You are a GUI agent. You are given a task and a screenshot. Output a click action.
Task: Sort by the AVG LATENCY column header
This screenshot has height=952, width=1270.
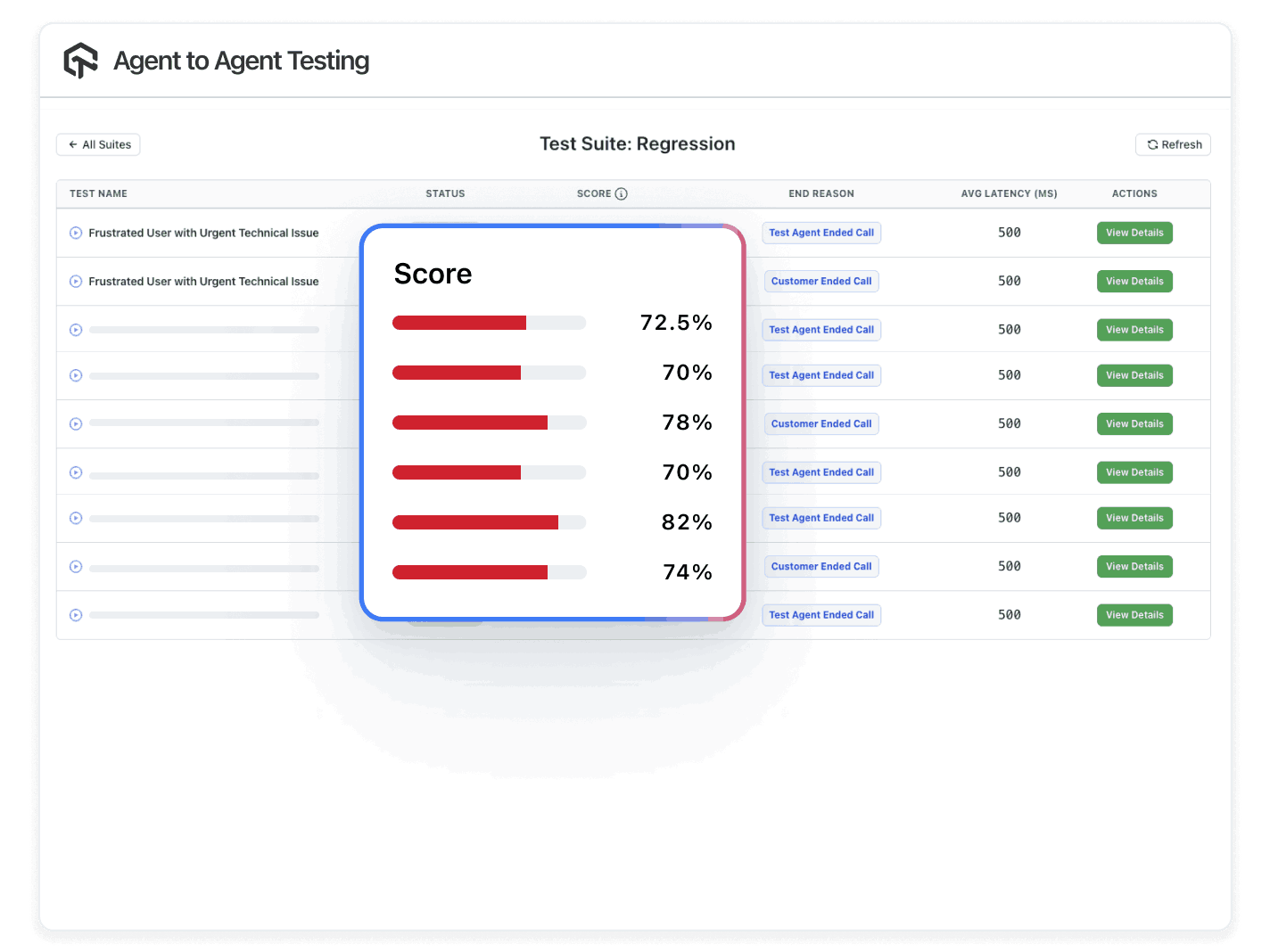pos(1009,193)
